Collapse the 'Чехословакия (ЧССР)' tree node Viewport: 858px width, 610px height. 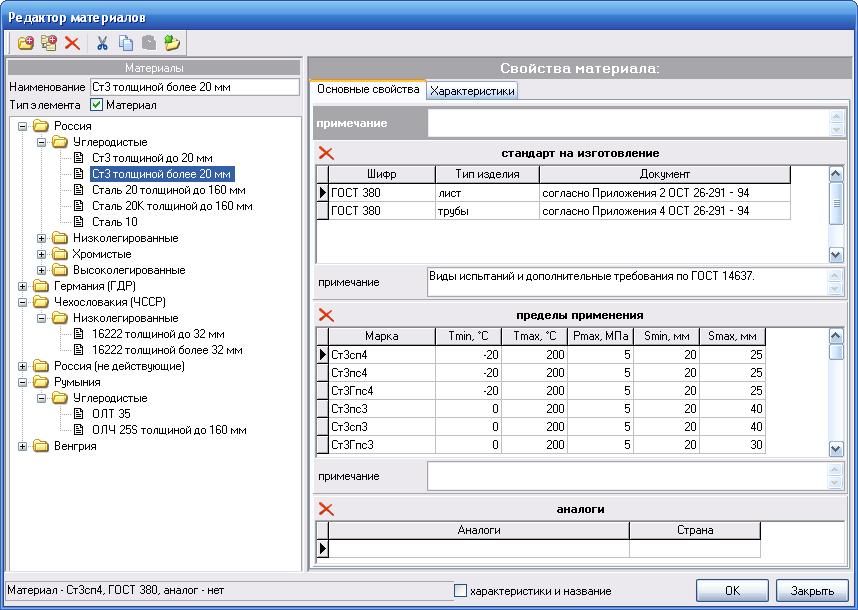point(22,302)
